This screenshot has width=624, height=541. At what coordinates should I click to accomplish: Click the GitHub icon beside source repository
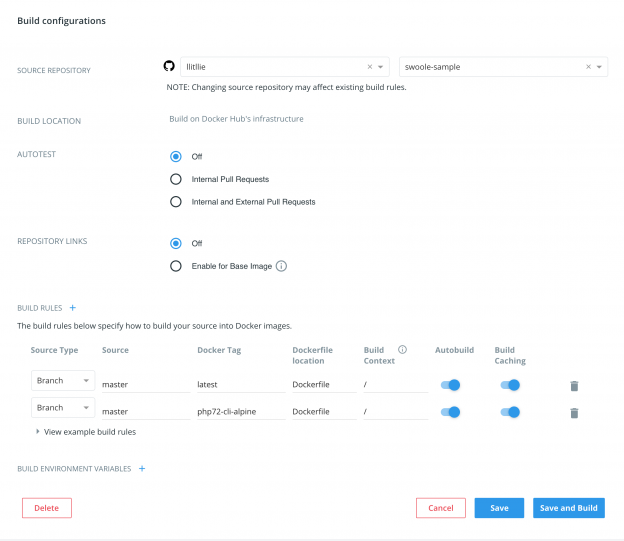[x=169, y=66]
